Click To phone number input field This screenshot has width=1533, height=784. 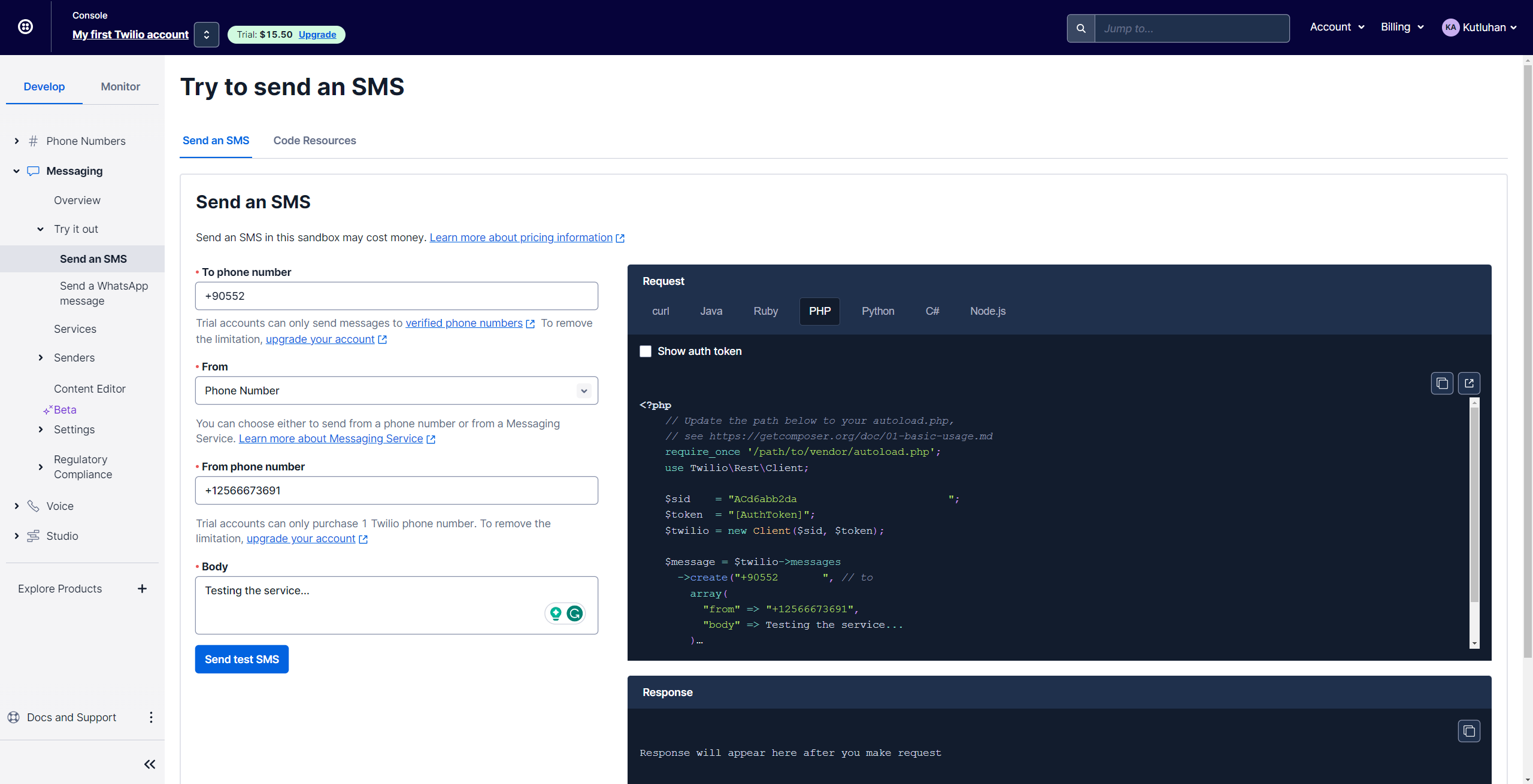click(396, 295)
